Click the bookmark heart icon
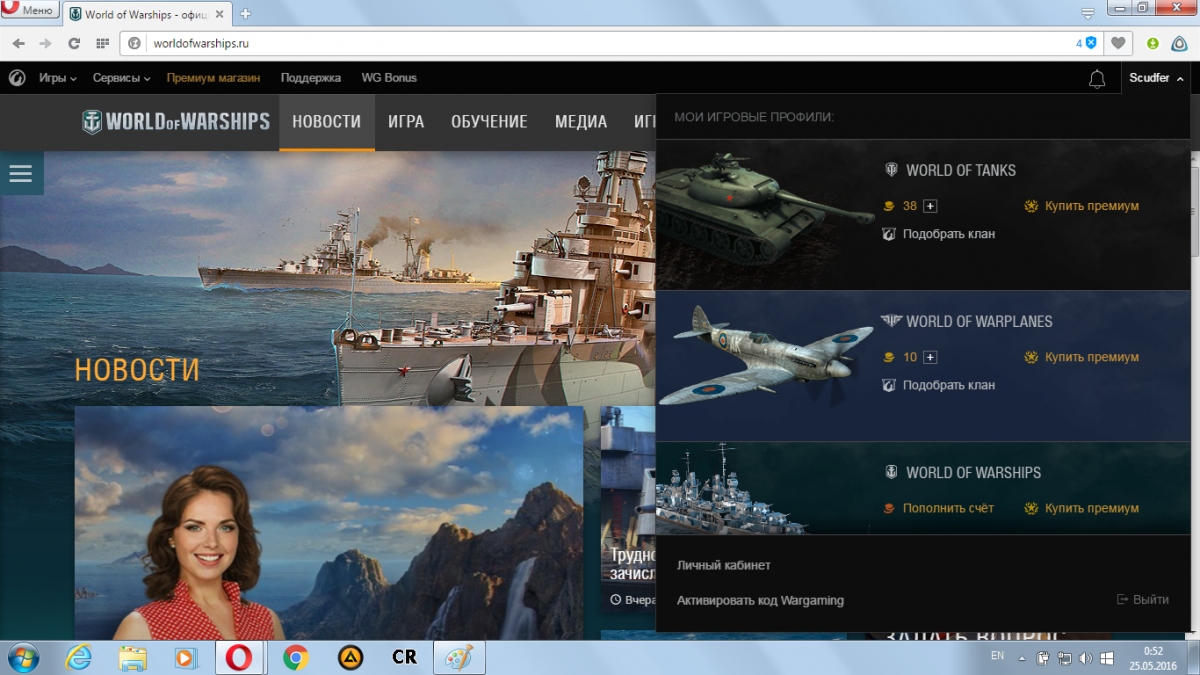Viewport: 1200px width, 675px height. [1119, 43]
